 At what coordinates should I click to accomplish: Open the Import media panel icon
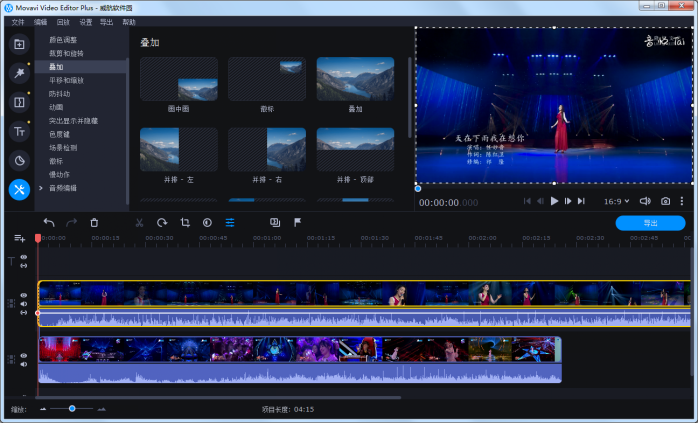click(19, 44)
